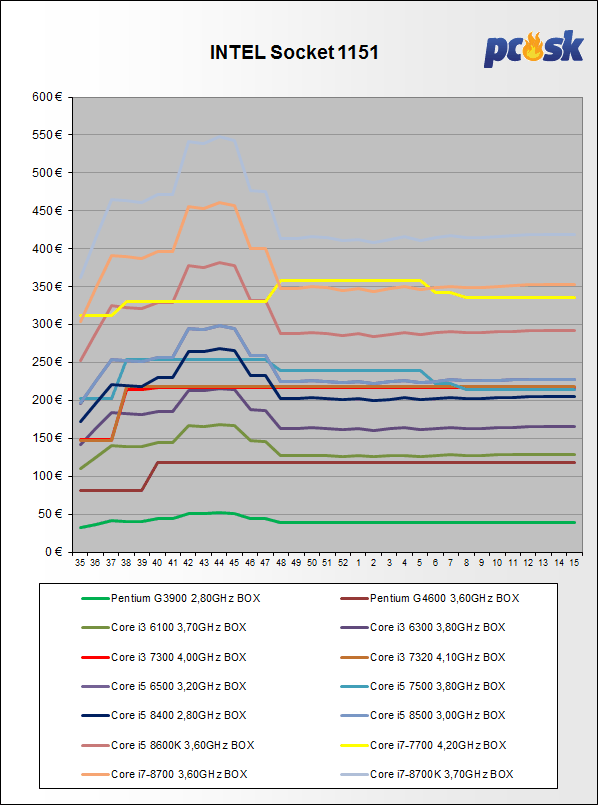Choose Core i5 8400 2,80GHz BOX legend text
This screenshot has height=805, width=598.
[178, 715]
